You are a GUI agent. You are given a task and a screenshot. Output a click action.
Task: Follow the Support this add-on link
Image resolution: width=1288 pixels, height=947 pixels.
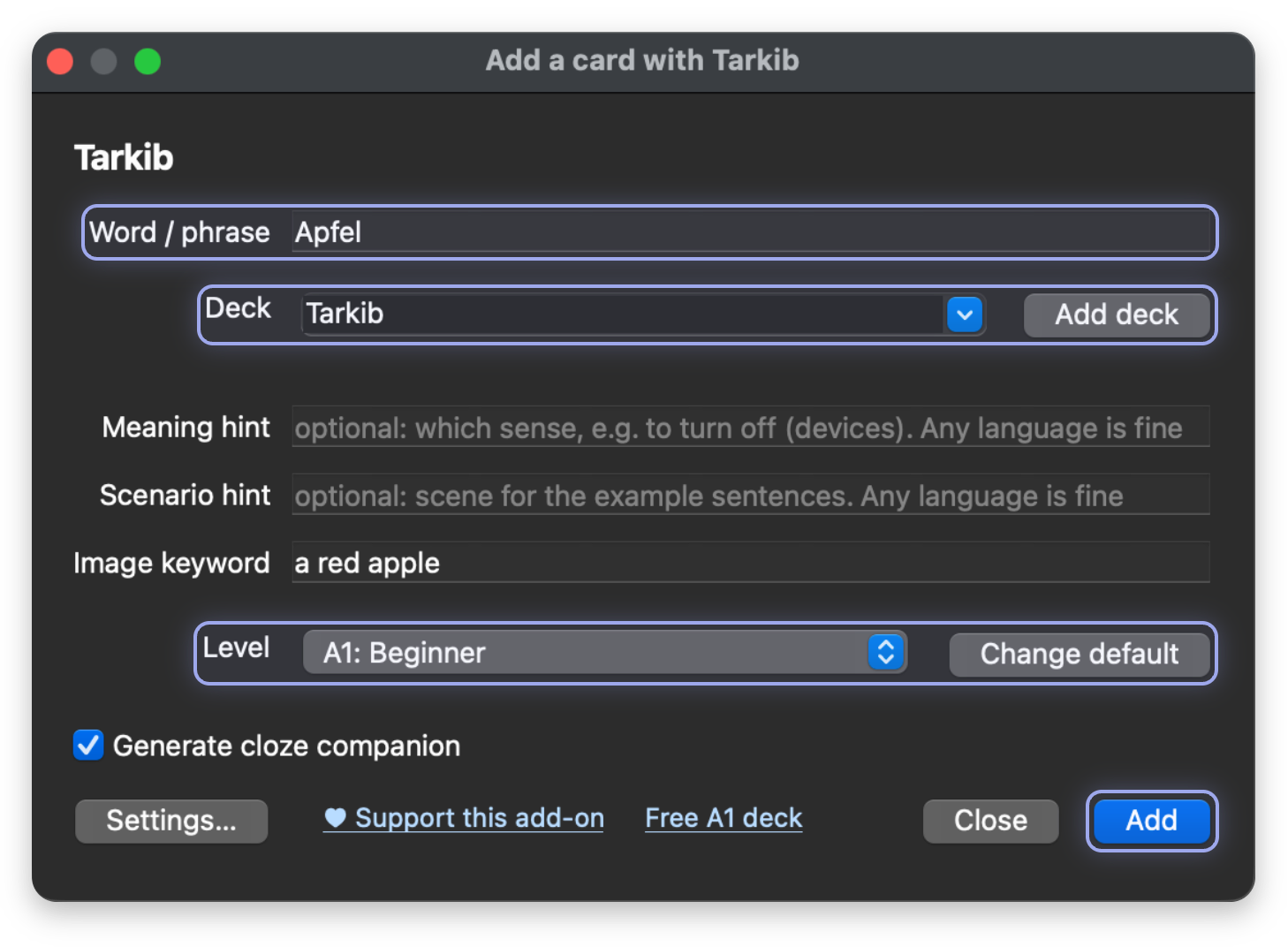click(x=464, y=818)
